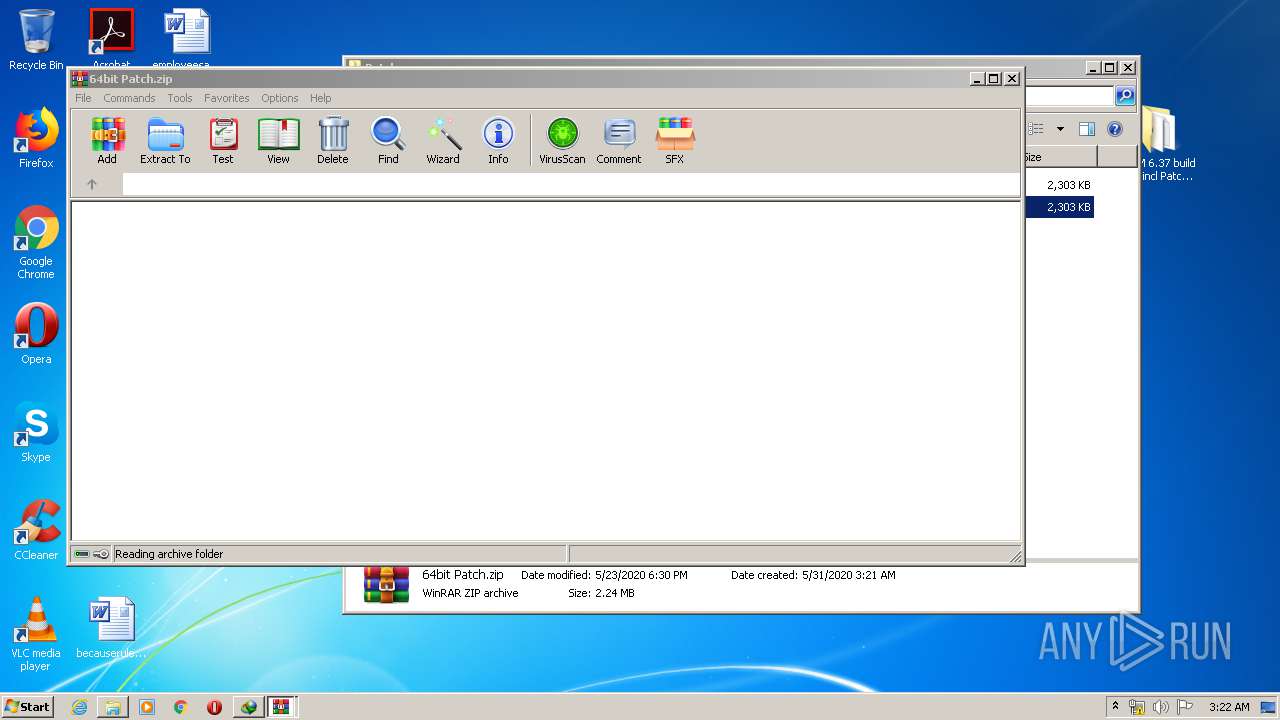Image resolution: width=1280 pixels, height=720 pixels.
Task: Click the WinRAR taskbar button
Action: point(282,707)
